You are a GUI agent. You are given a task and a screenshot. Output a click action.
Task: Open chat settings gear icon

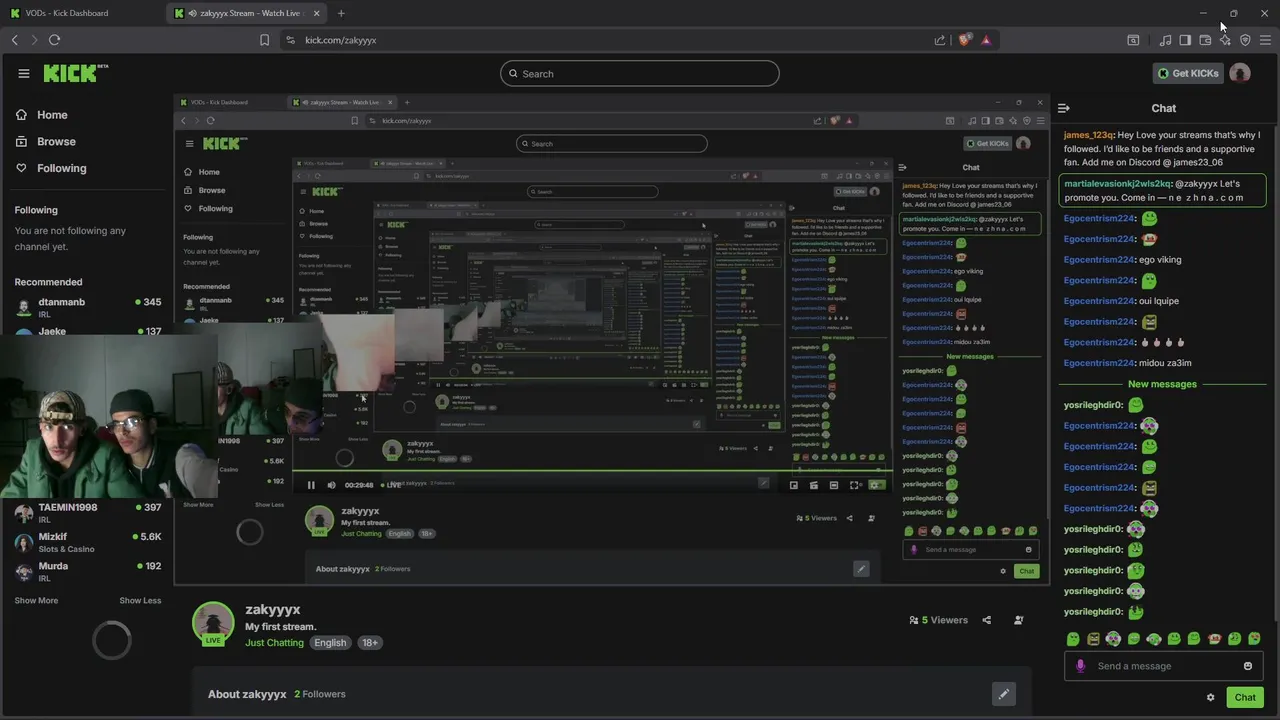(1210, 697)
